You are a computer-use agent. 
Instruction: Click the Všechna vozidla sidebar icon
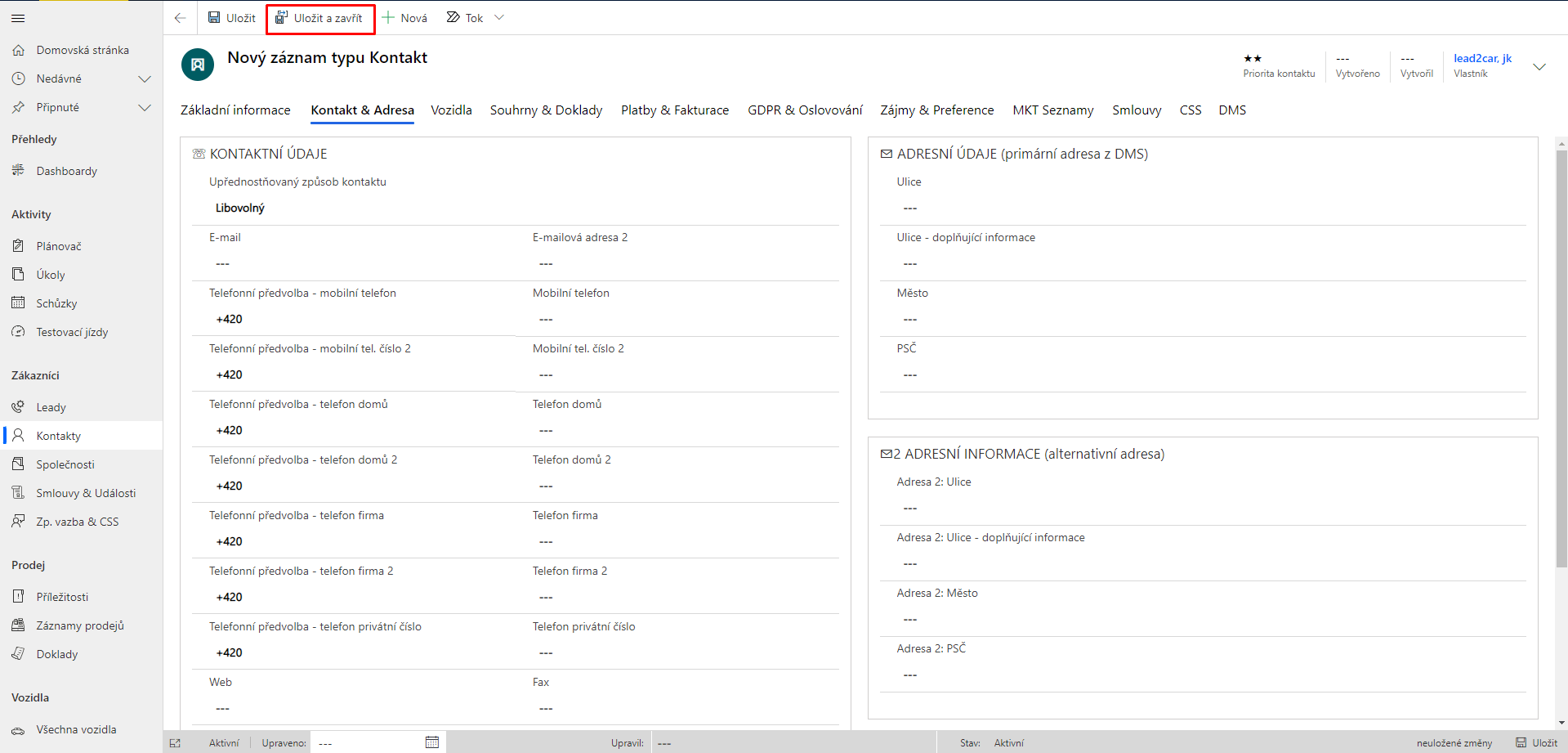point(19,730)
